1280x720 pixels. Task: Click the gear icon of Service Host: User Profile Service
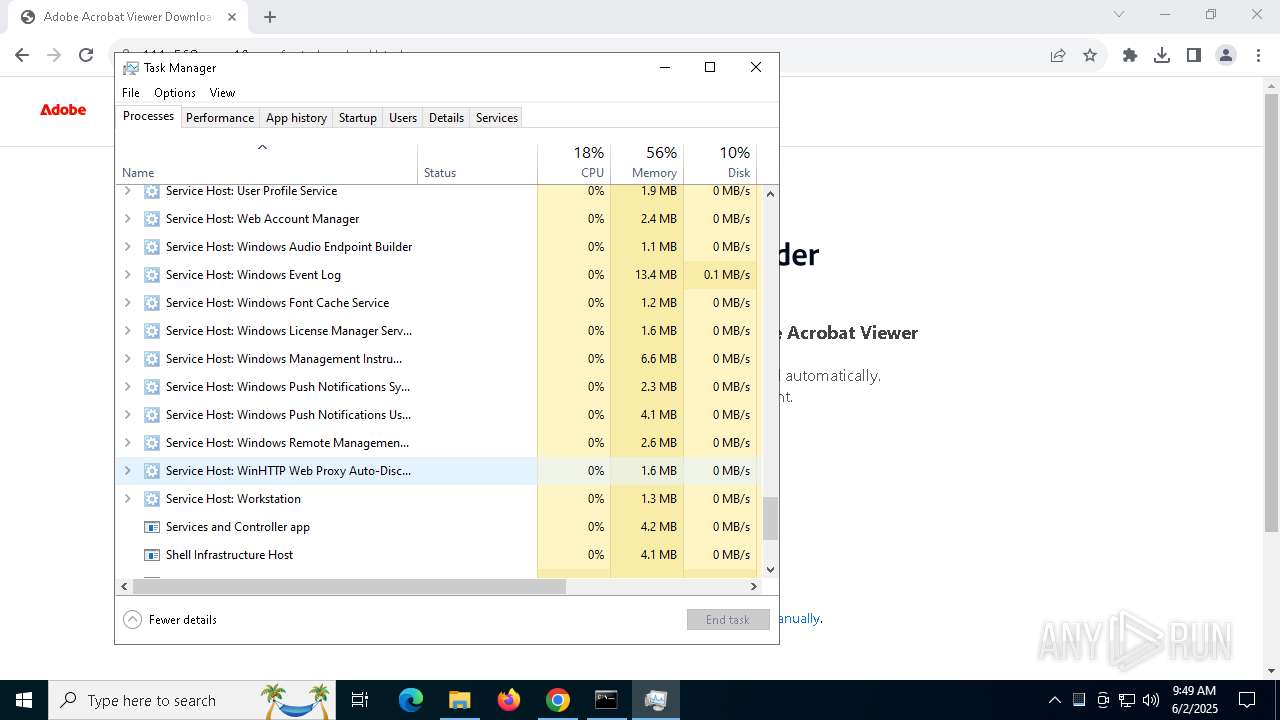tap(152, 191)
